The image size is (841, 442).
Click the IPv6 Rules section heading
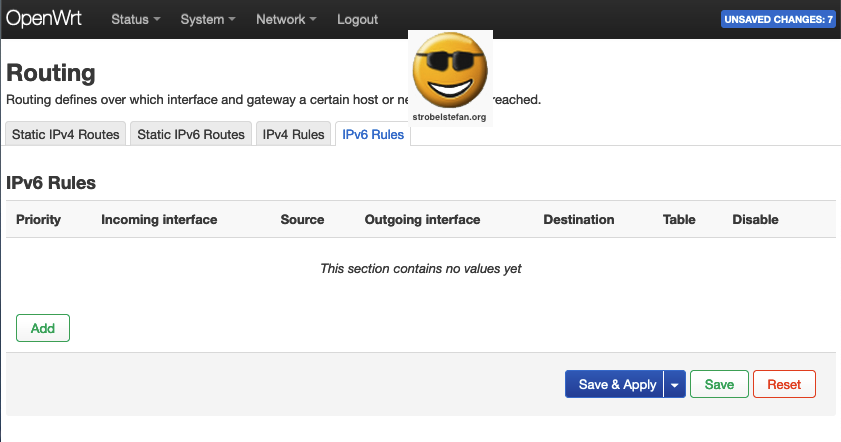[x=51, y=183]
